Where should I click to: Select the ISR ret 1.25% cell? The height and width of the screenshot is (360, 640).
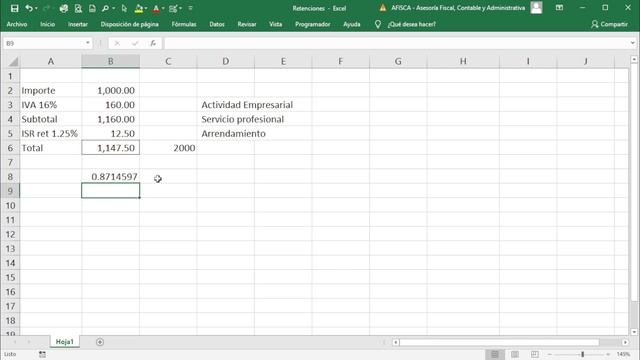[x=51, y=133]
